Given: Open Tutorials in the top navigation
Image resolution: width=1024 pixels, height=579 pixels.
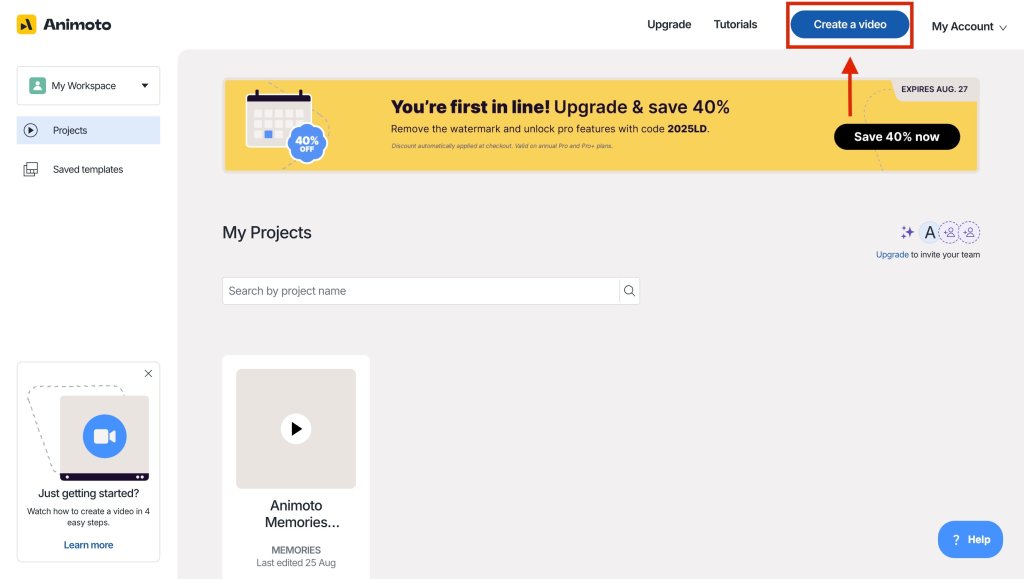Looking at the screenshot, I should click(735, 24).
